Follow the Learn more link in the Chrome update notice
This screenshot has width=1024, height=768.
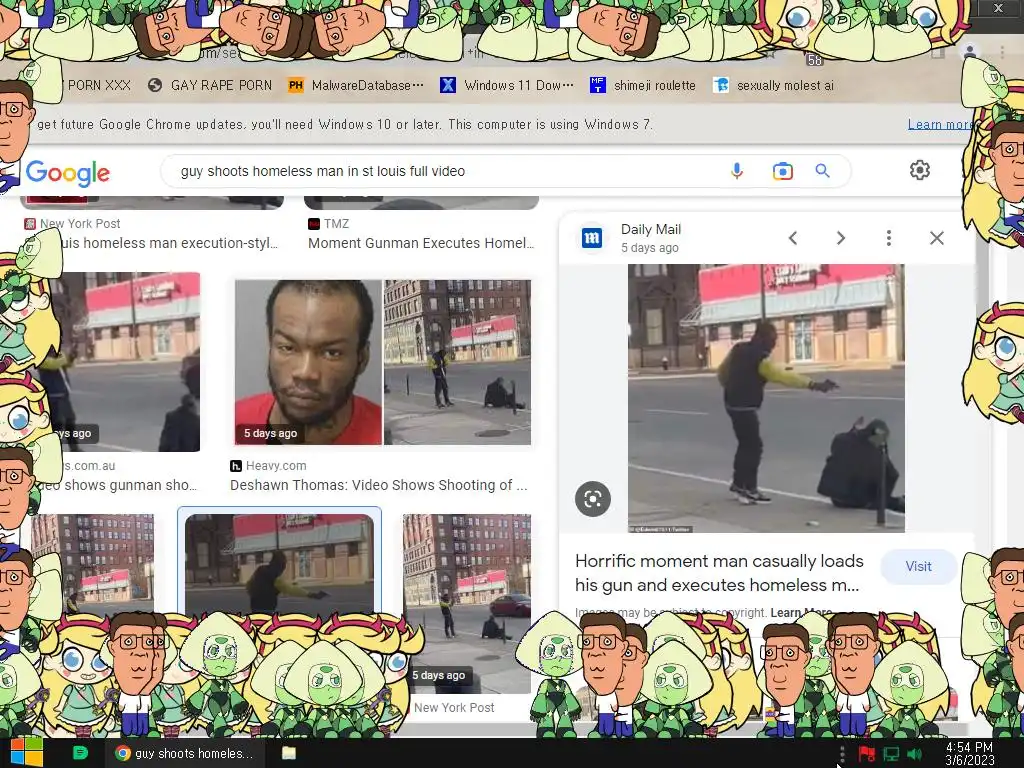(x=939, y=124)
